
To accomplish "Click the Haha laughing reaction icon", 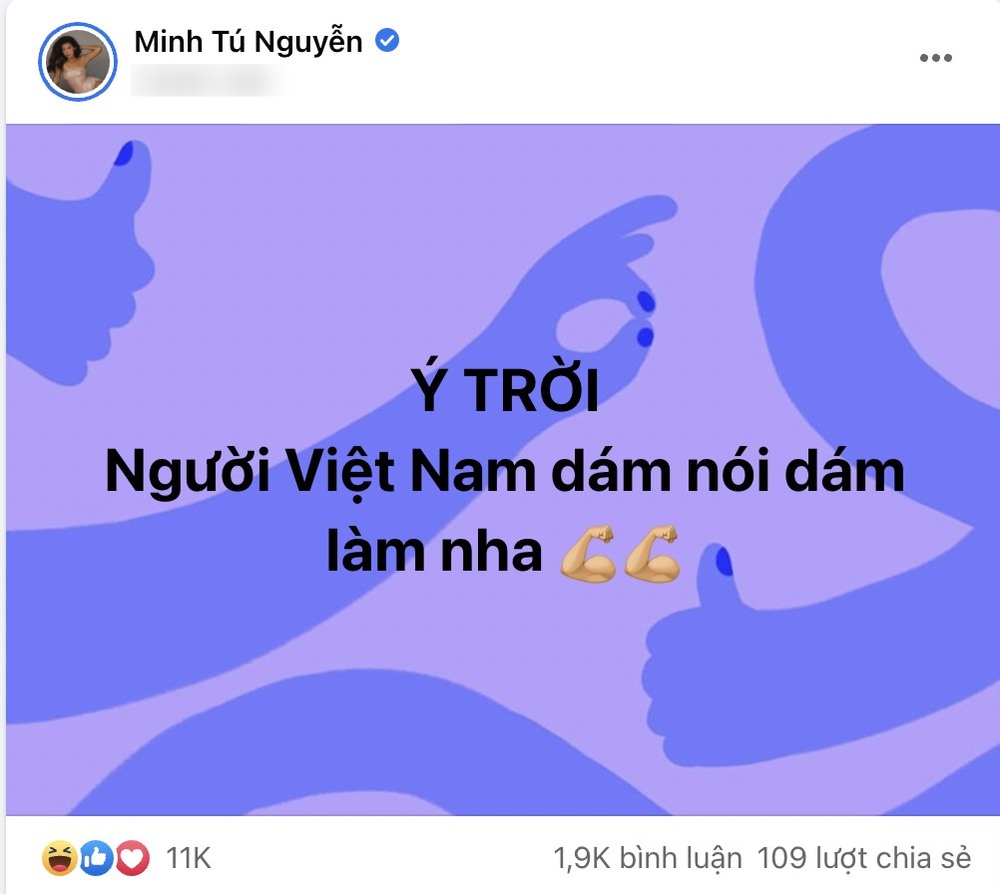I will [59, 858].
